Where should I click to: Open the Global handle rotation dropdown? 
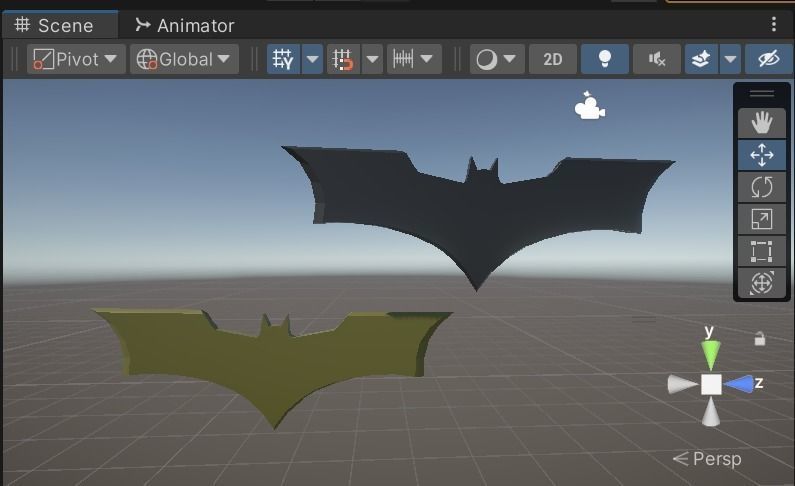(x=184, y=59)
